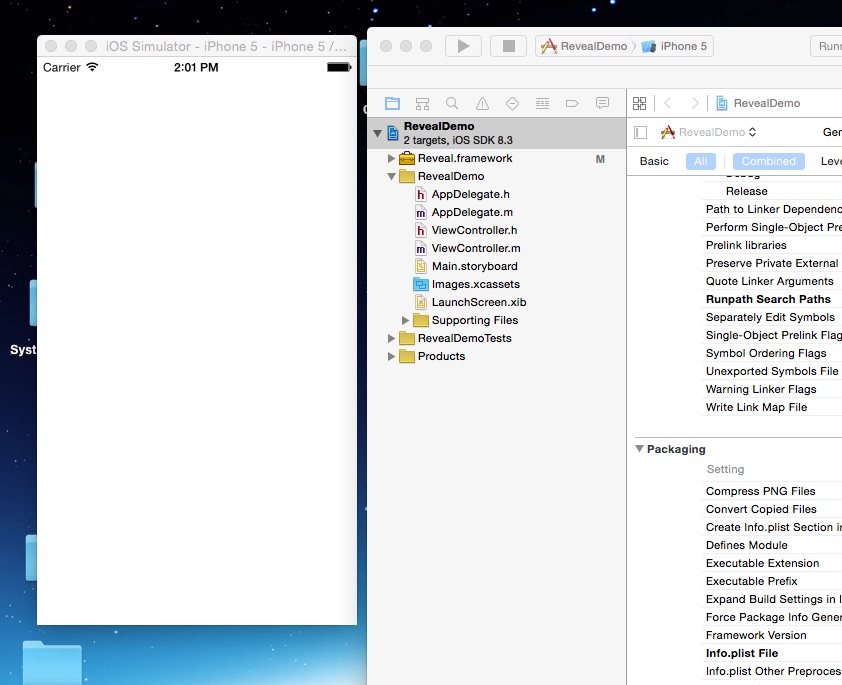
Task: Select the Basic build settings filter
Action: (654, 161)
